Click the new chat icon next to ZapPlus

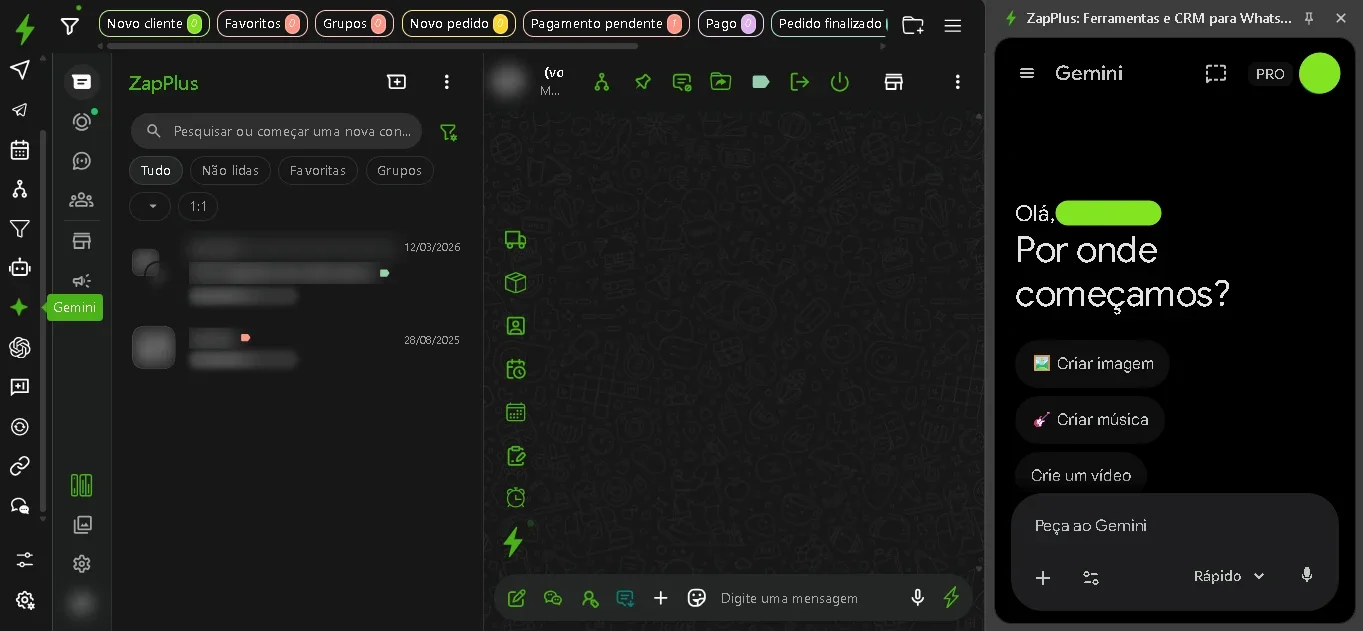pos(397,82)
